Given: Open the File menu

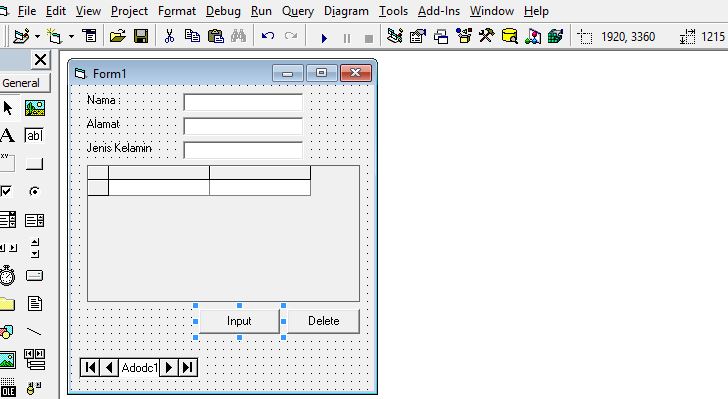Looking at the screenshot, I should [x=26, y=11].
